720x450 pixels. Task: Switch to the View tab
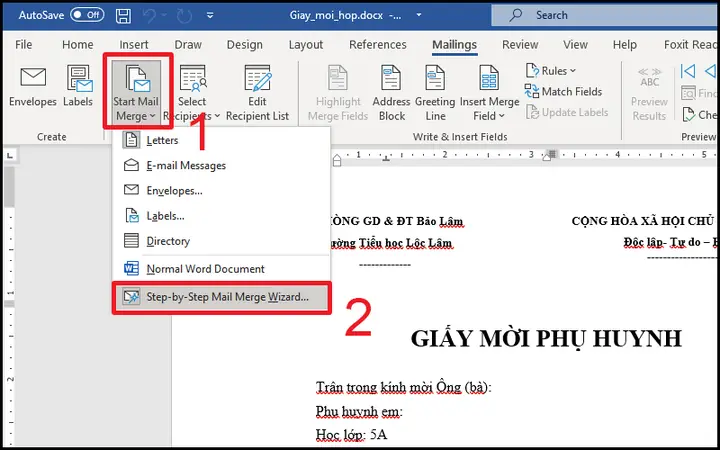tap(575, 45)
